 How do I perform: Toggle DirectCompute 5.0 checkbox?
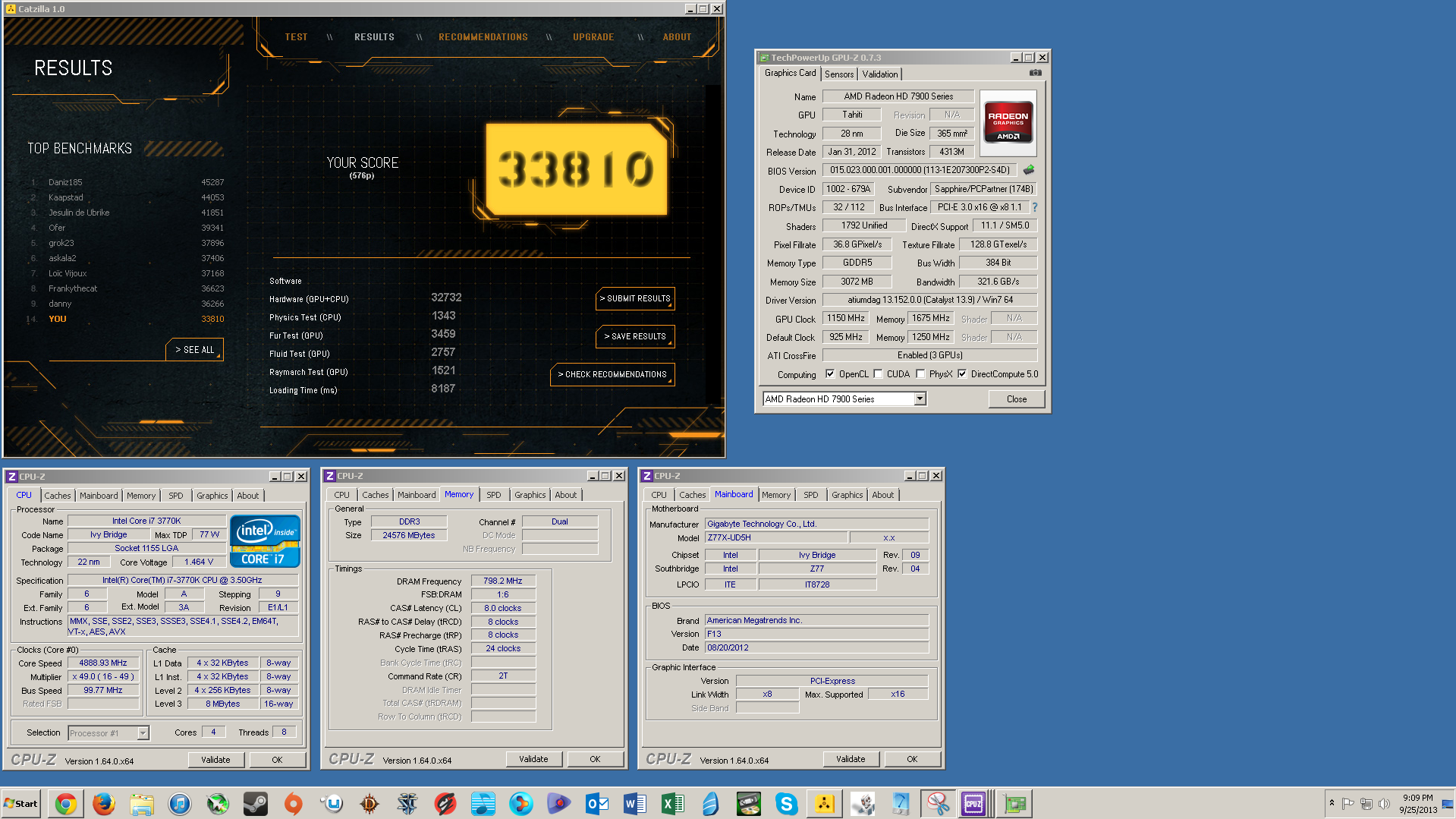point(962,374)
